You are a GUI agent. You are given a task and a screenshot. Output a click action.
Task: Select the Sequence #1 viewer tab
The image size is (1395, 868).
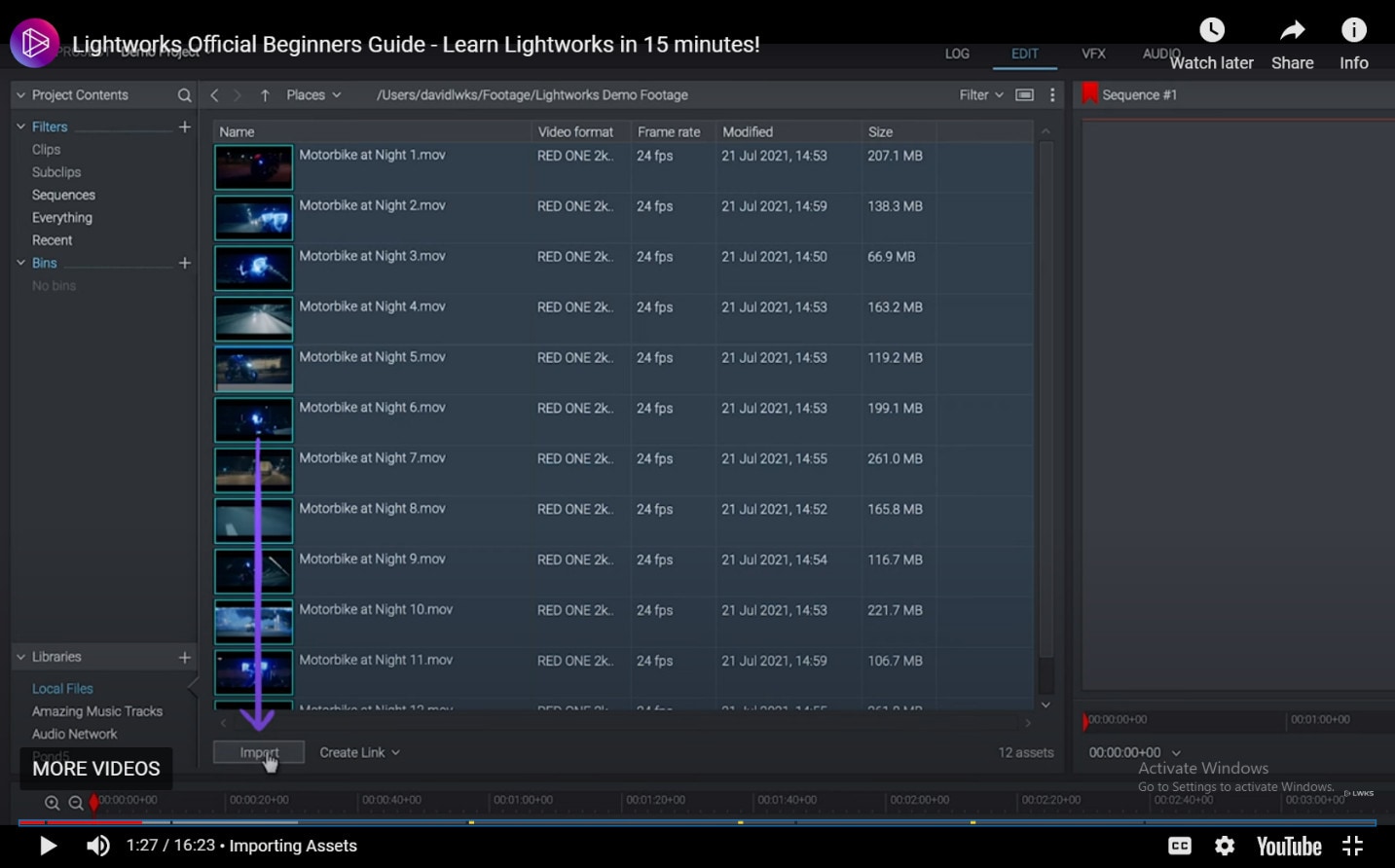click(1139, 95)
